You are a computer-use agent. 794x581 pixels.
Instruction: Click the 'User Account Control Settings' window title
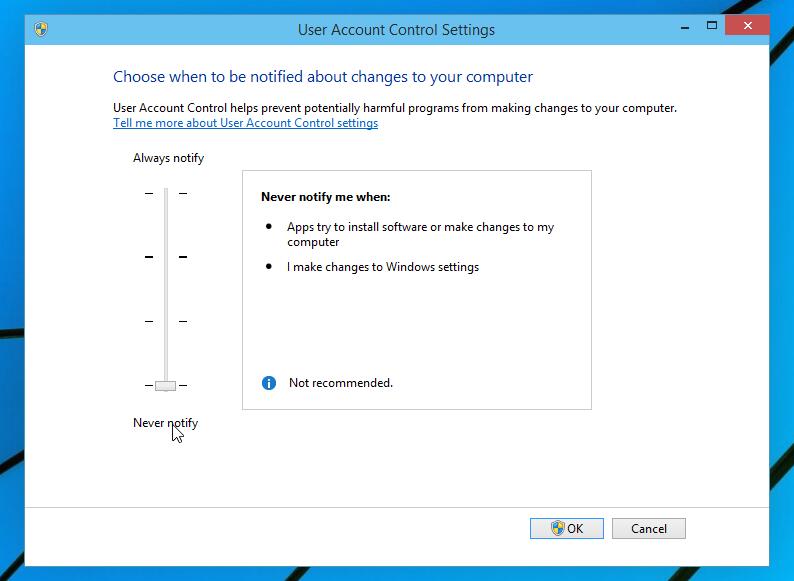(x=396, y=30)
